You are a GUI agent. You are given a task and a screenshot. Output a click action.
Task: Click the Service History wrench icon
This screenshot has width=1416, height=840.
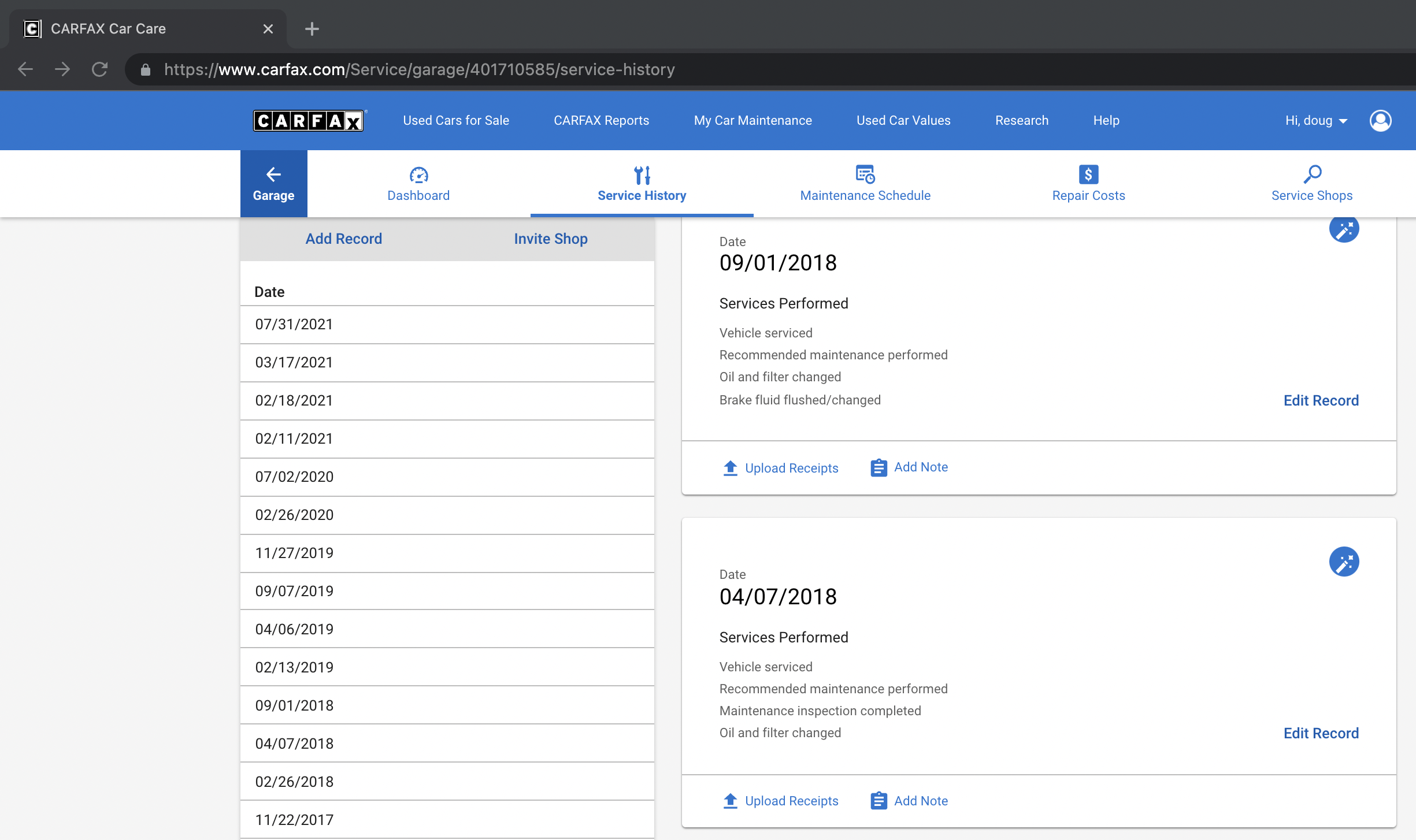pyautogui.click(x=642, y=174)
